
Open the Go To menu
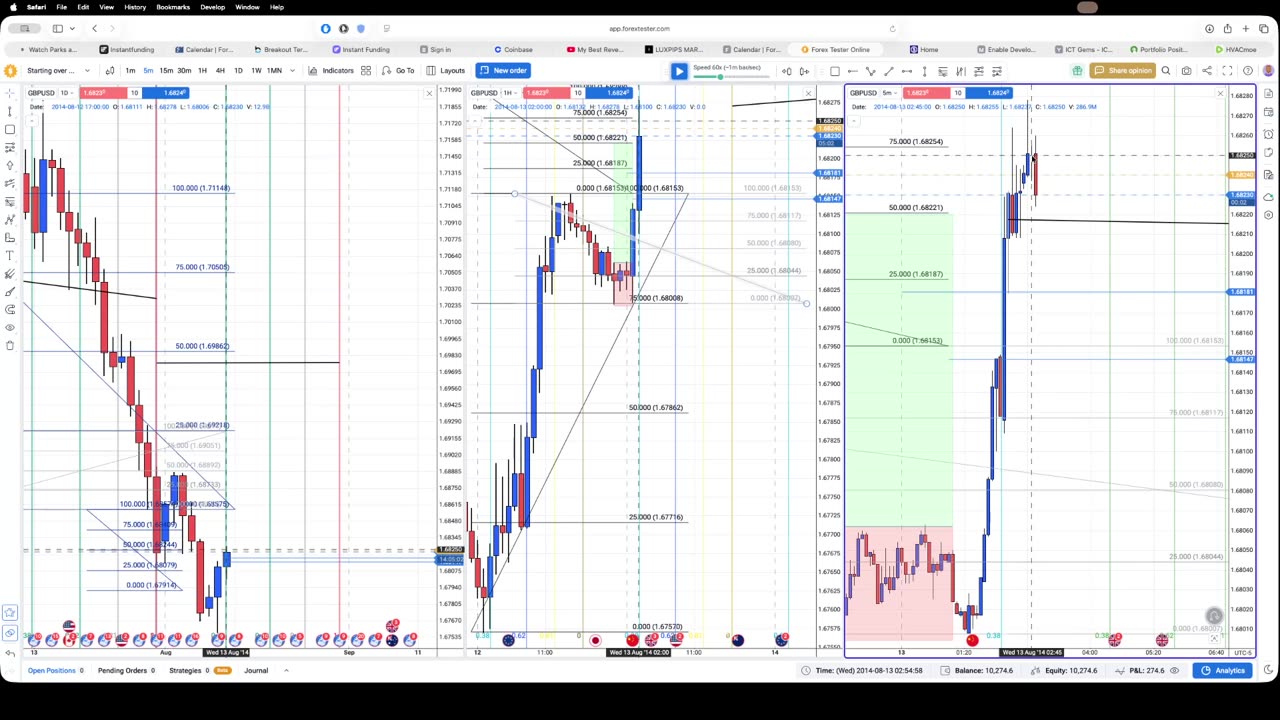(398, 70)
